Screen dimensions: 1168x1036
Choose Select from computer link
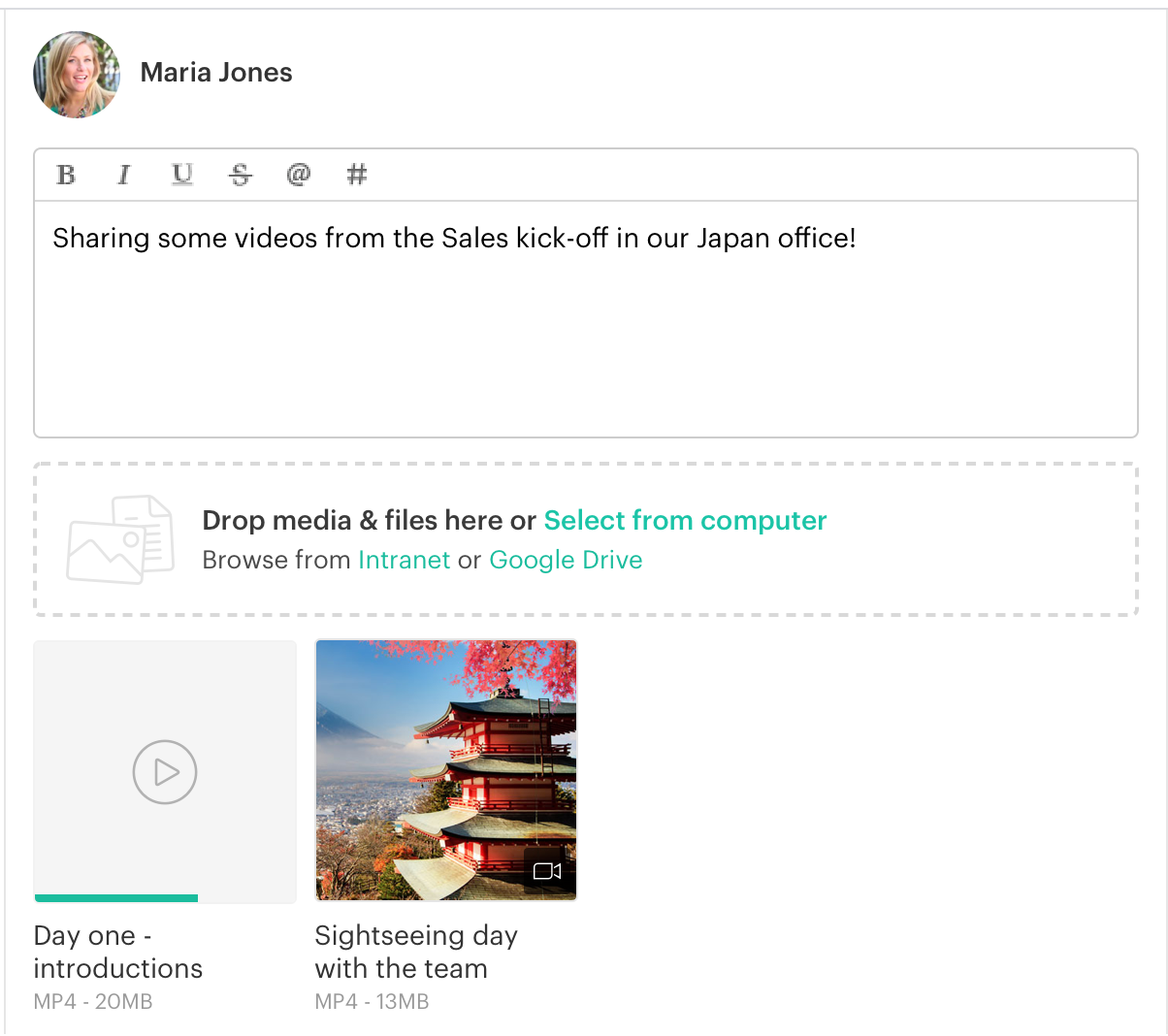coord(685,521)
